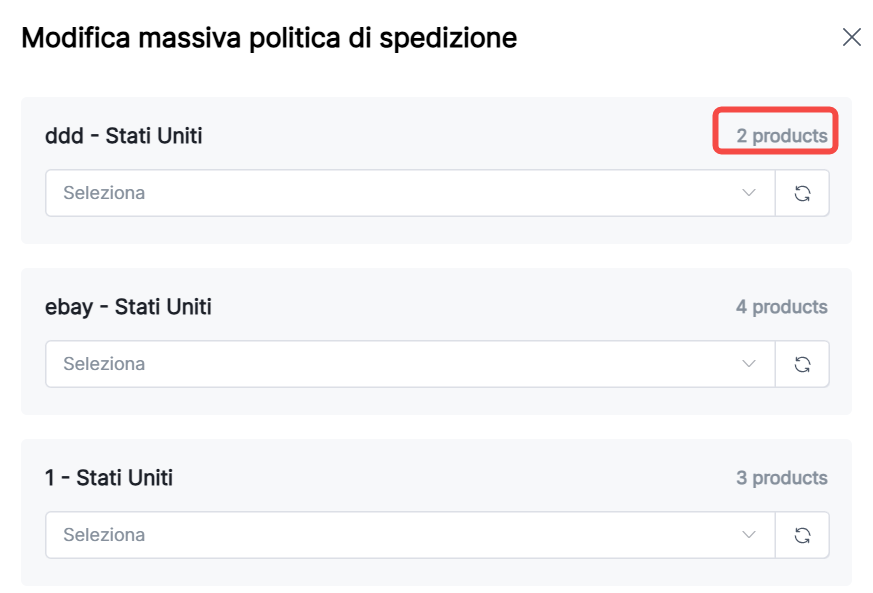Click the ddd - Stati Uniti heading
The height and width of the screenshot is (593, 873).
pyautogui.click(x=124, y=136)
